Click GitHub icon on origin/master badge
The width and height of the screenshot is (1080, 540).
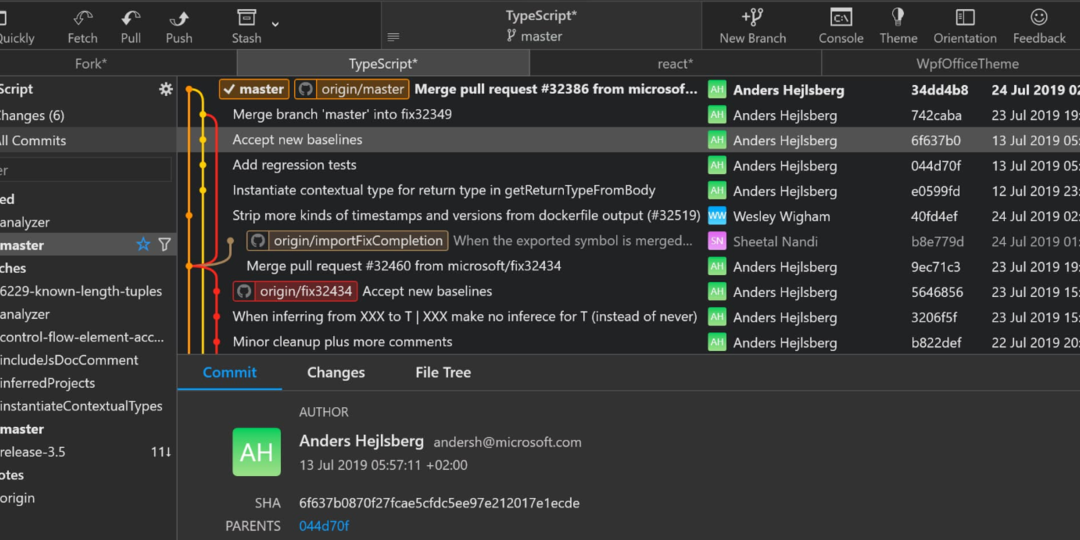[306, 89]
